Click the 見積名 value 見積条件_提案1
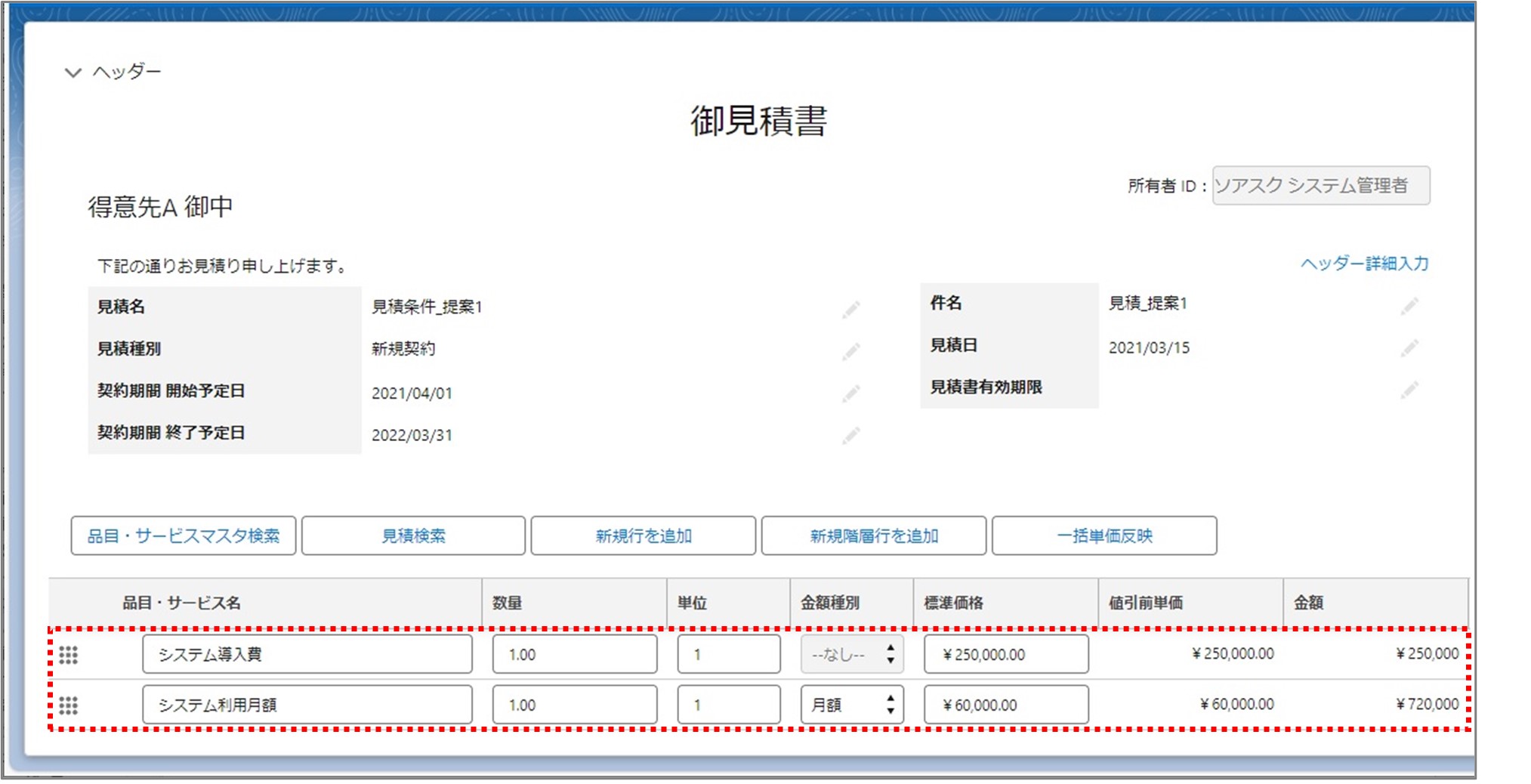The width and height of the screenshot is (1531, 784). [427, 307]
